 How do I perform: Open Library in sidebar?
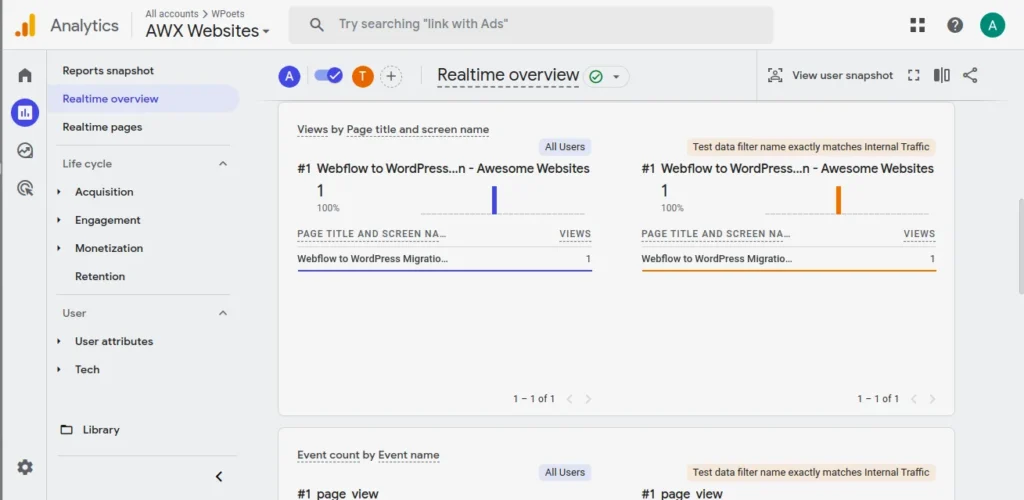[101, 430]
